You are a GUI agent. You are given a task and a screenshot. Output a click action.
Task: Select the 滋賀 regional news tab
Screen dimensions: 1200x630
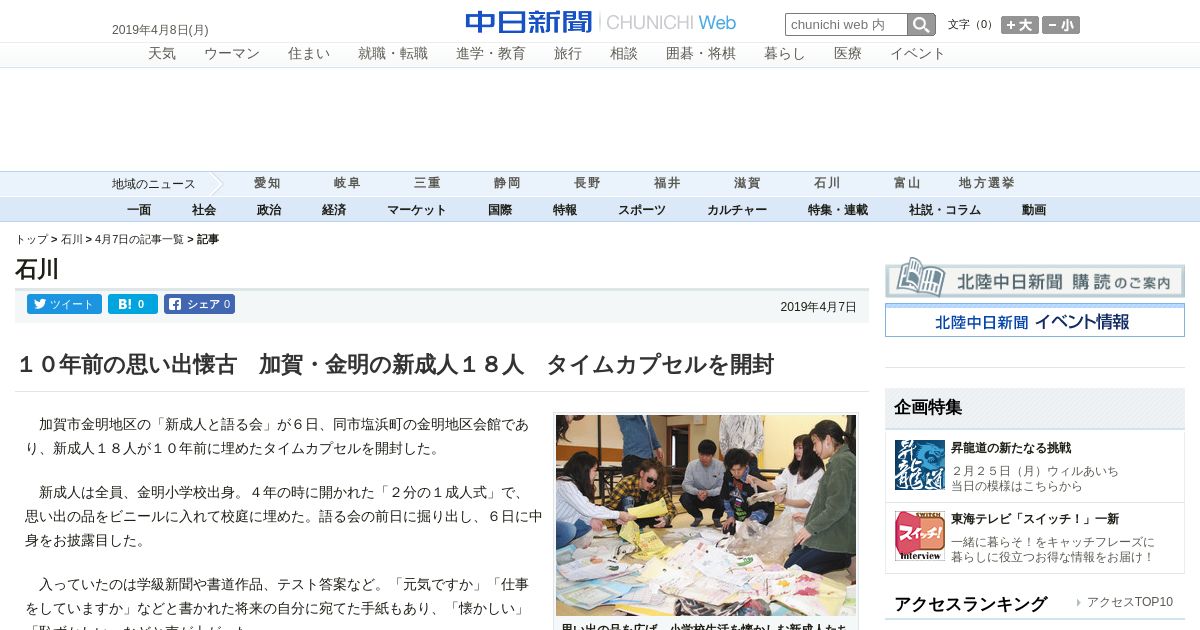[x=747, y=183]
